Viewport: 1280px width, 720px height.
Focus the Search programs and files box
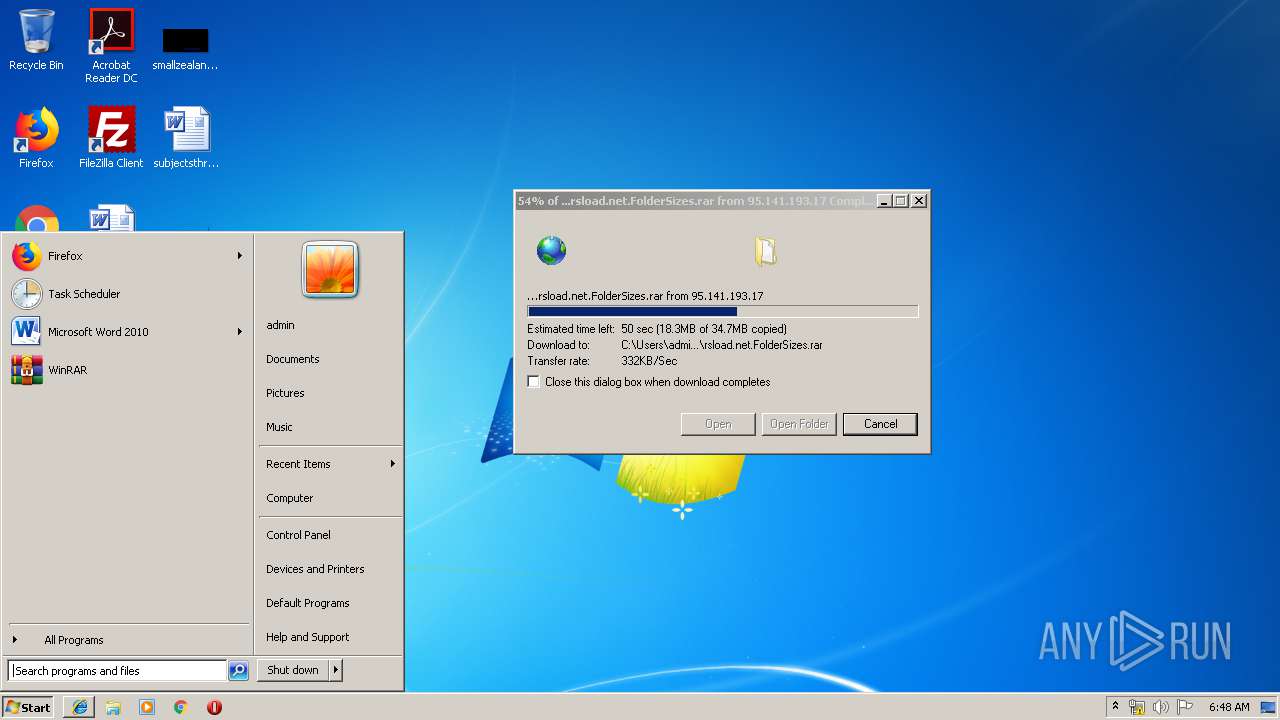[x=117, y=671]
